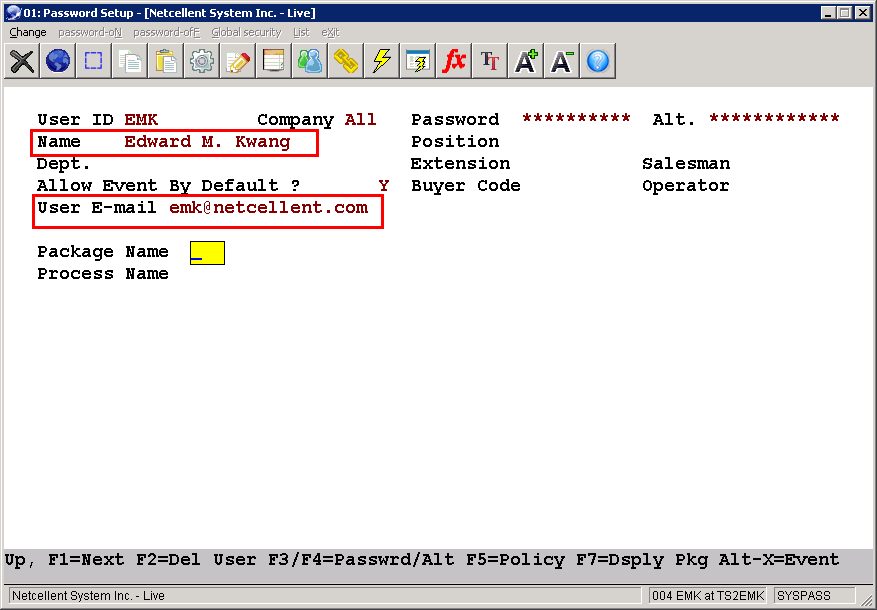This screenshot has width=877, height=610.
Task: Close the Password Setup window
Action: (863, 13)
